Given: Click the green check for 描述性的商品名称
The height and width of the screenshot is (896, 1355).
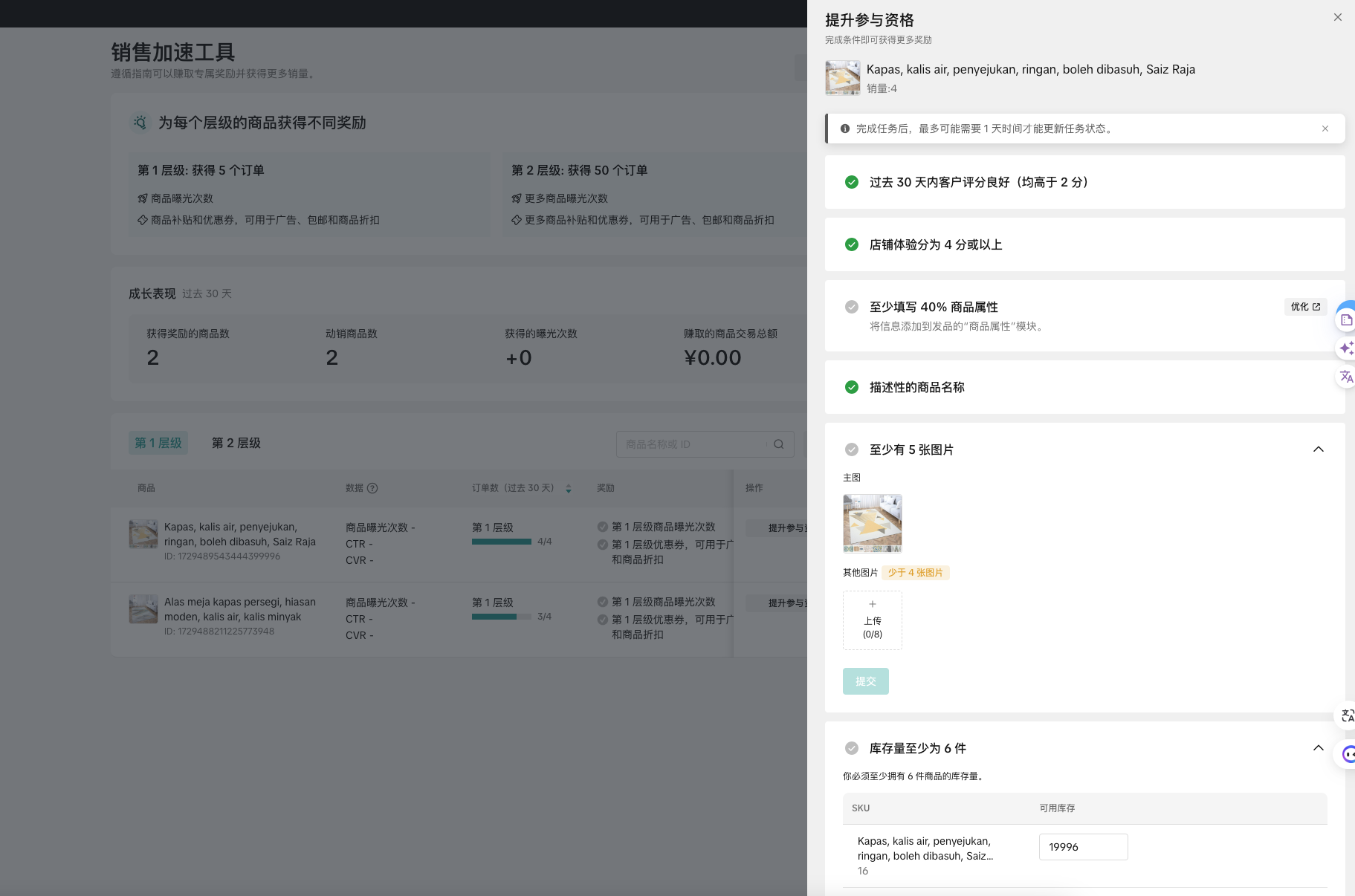Looking at the screenshot, I should pos(852,387).
